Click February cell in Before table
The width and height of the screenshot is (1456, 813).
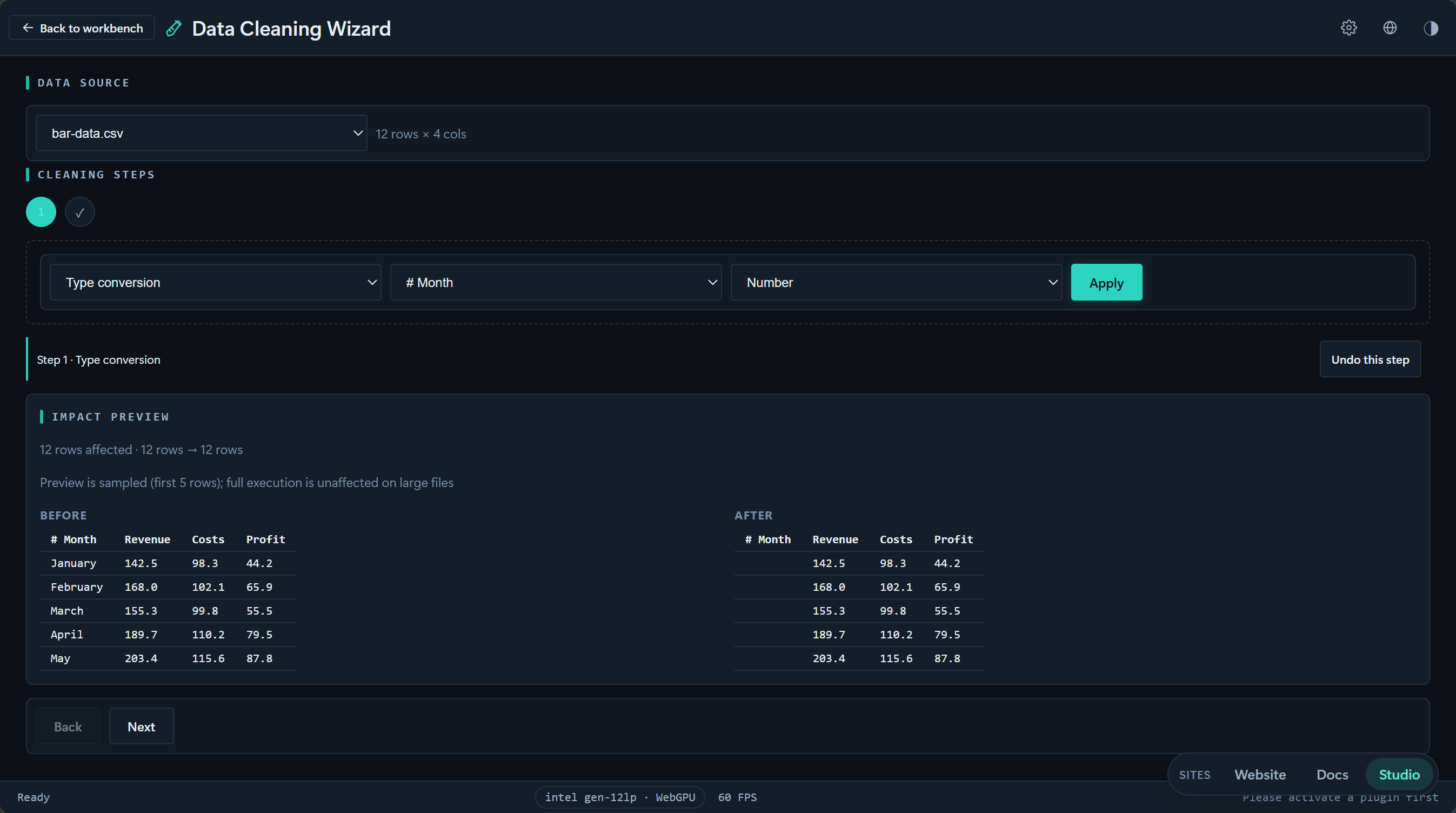77,587
